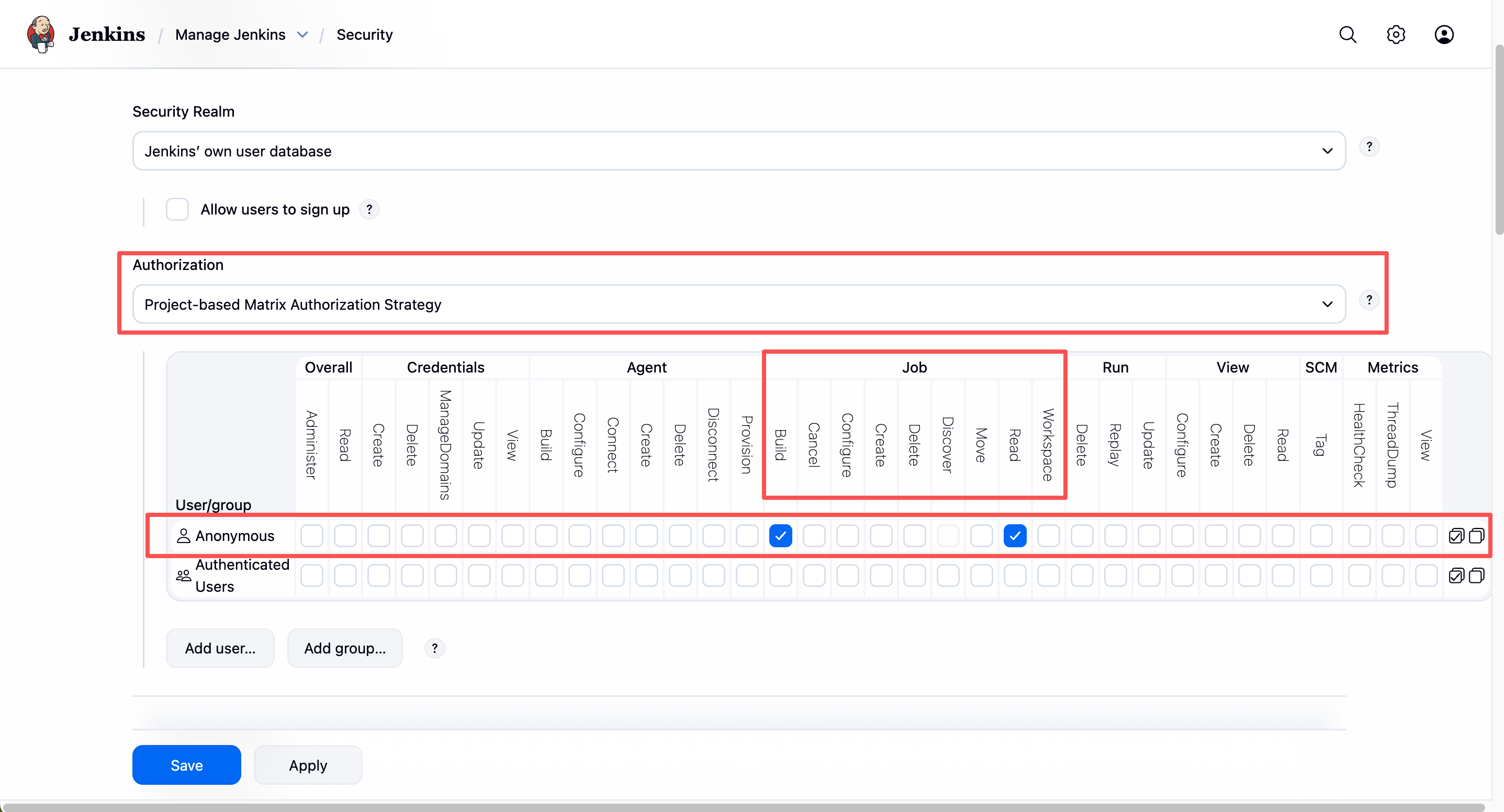Click the Jenkins logo icon
This screenshot has height=812, width=1504.
(41, 35)
